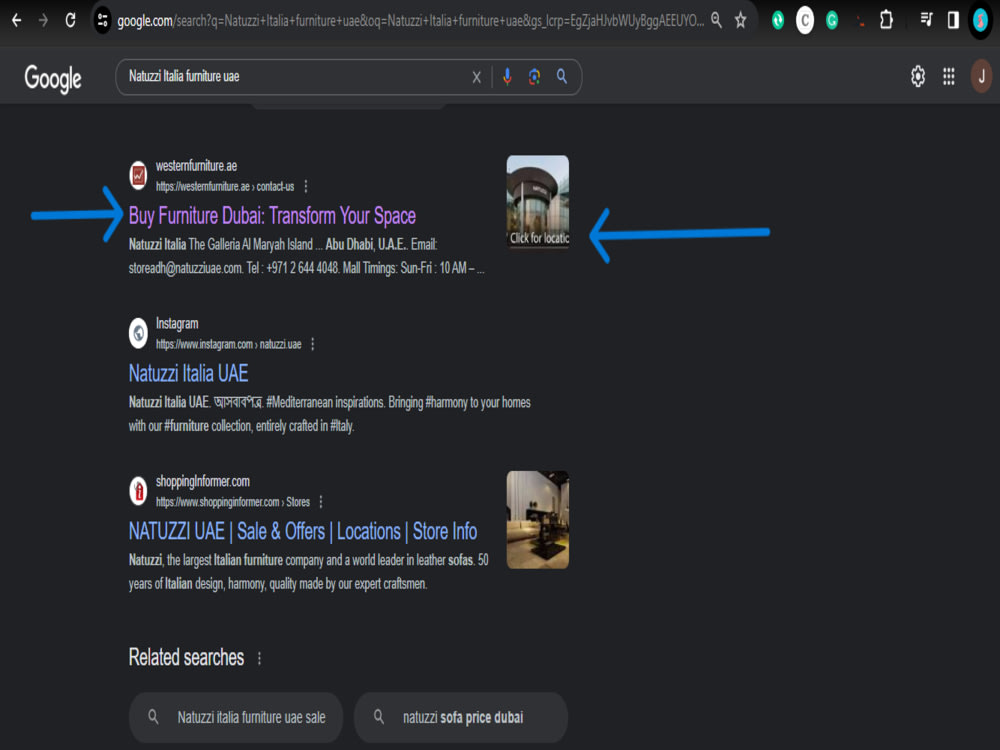Click the Google logo
The width and height of the screenshot is (1000, 750).
pyautogui.click(x=53, y=78)
